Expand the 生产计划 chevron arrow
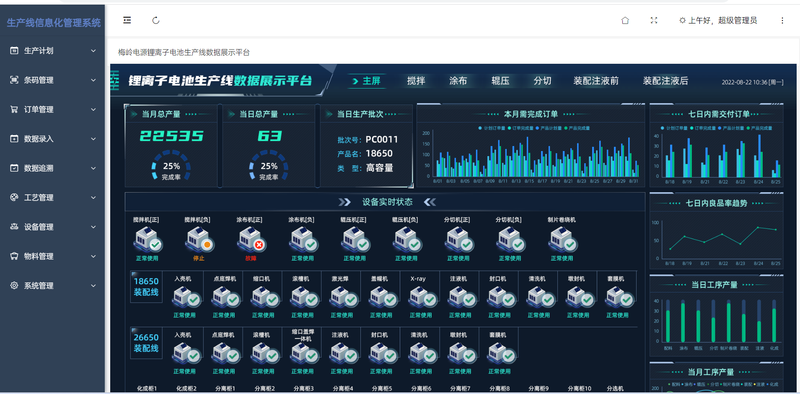 point(93,51)
